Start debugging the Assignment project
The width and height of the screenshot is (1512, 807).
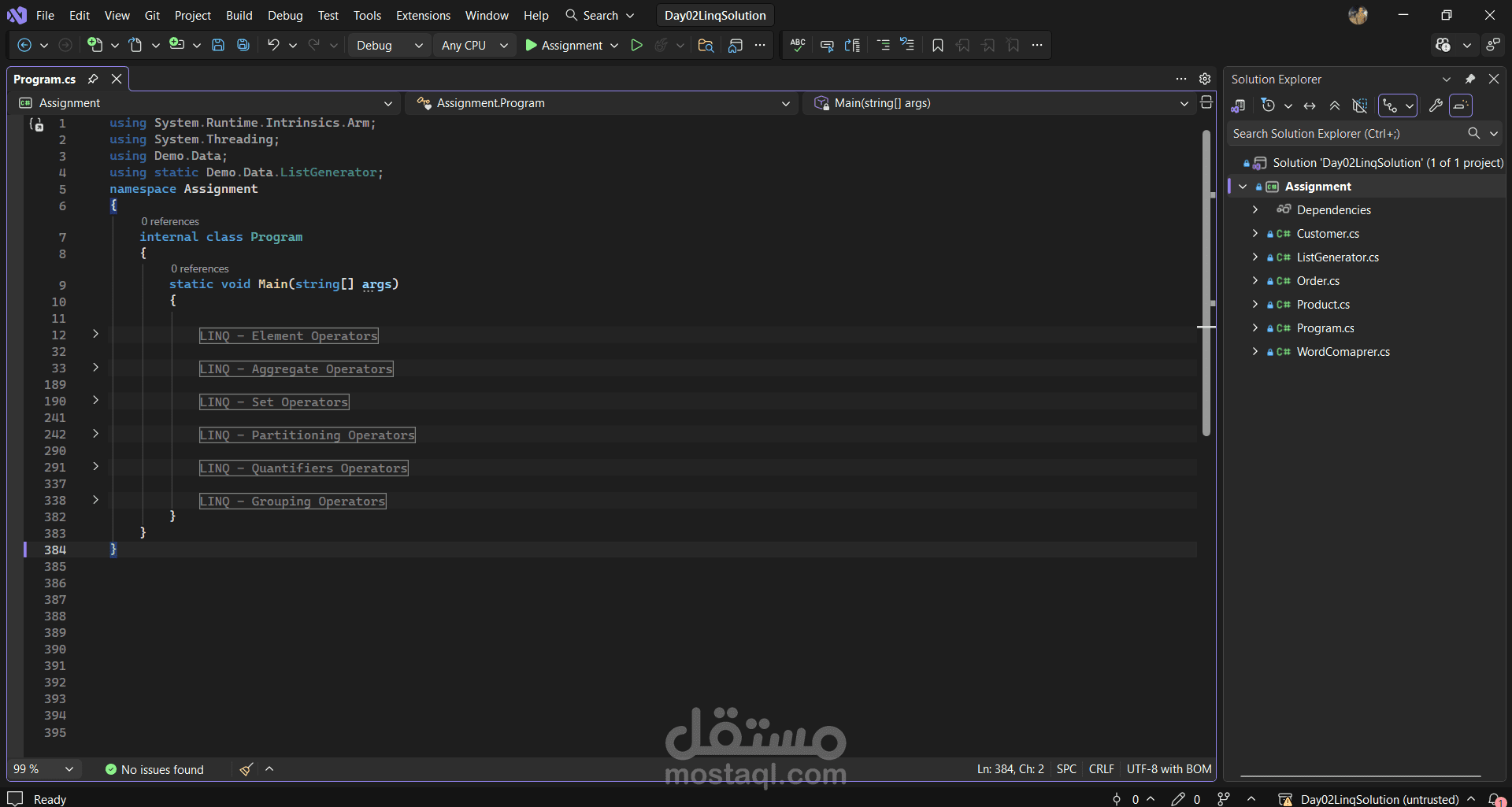click(x=564, y=46)
